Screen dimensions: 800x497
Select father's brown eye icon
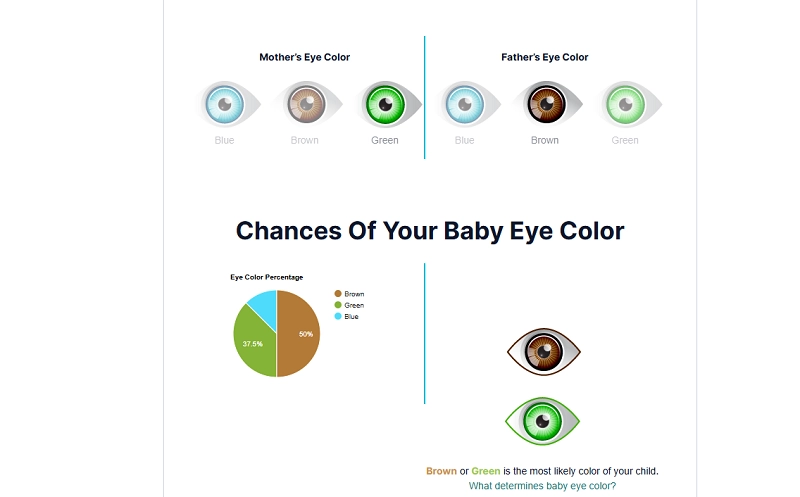[544, 103]
